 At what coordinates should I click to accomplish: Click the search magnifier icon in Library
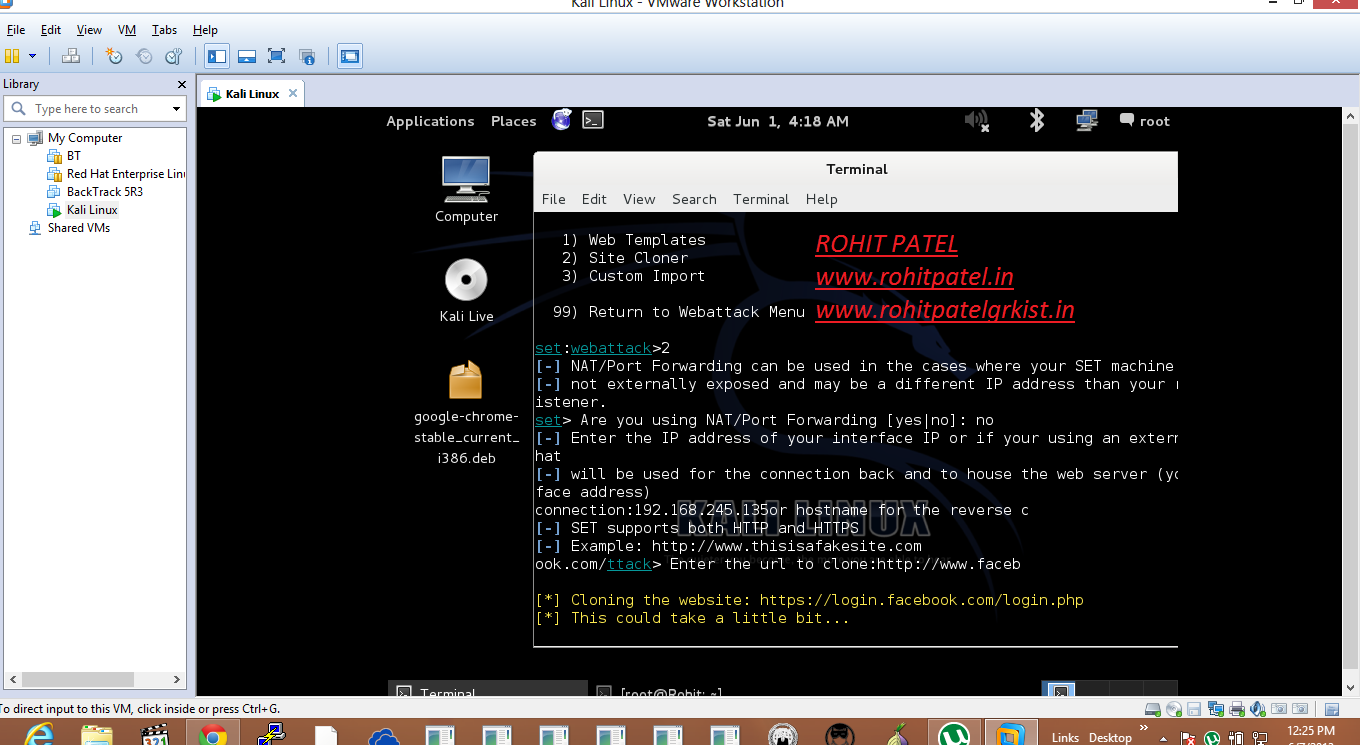18,109
